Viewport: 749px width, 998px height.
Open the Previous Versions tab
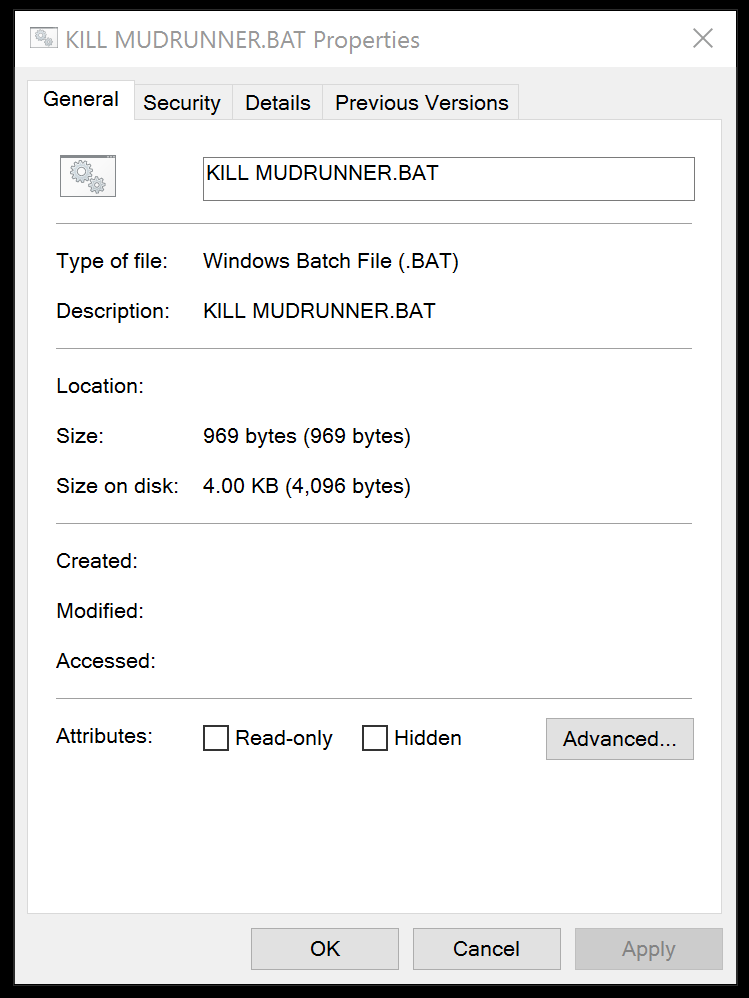pos(421,102)
